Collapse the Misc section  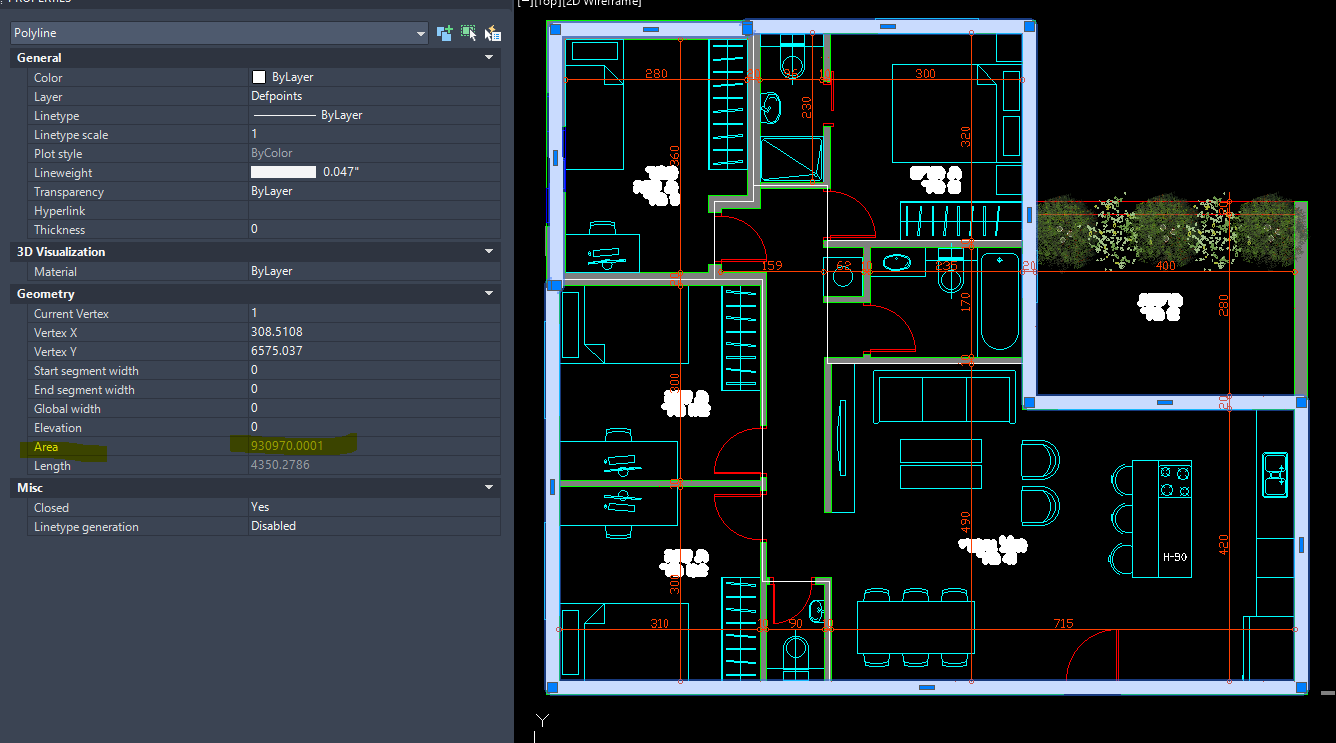point(489,488)
